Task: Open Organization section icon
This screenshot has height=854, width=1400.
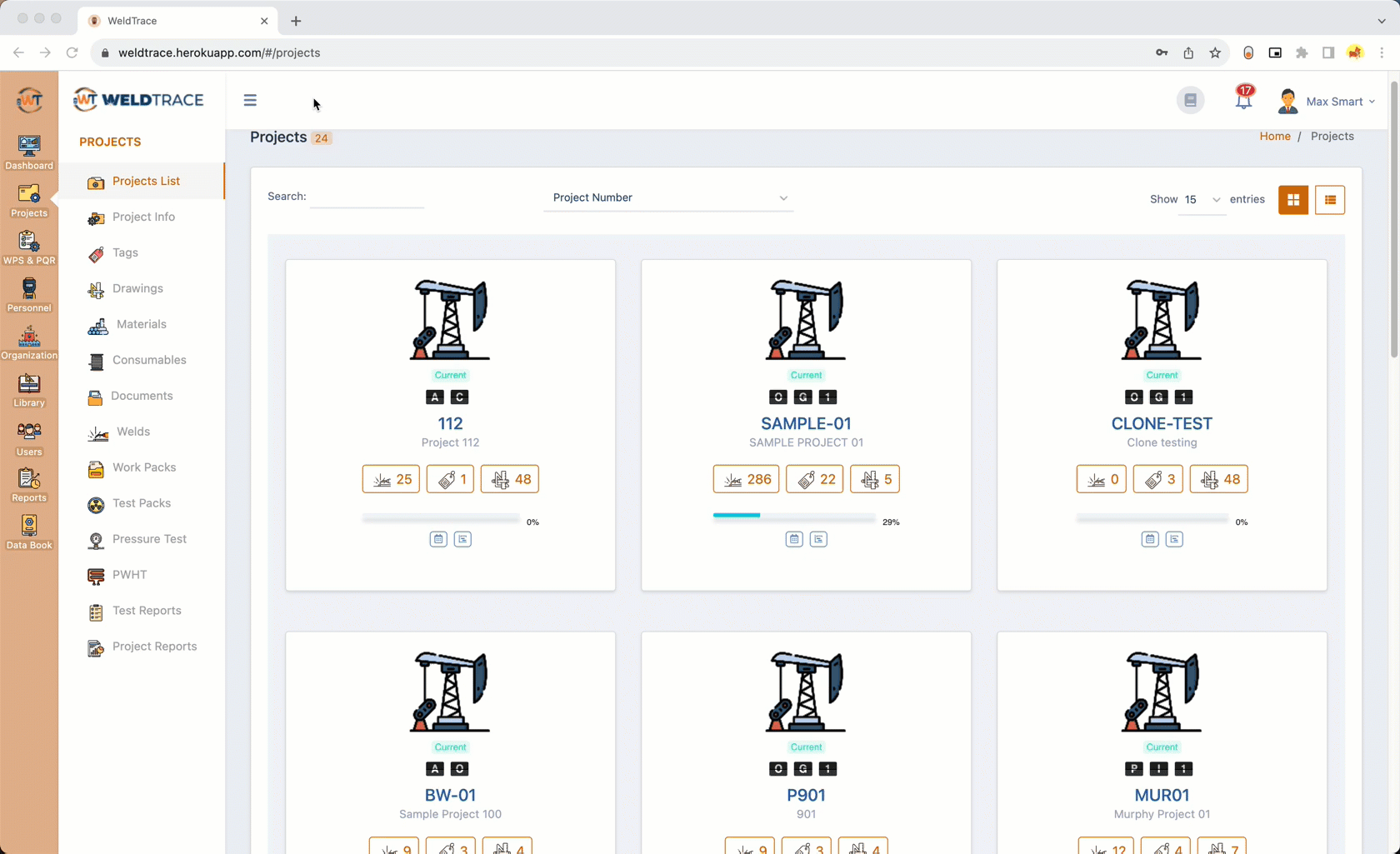Action: (x=29, y=342)
